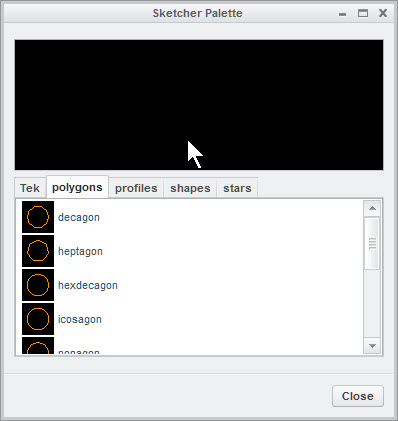The image size is (398, 421).
Task: Click the hexdecagon text label
Action: (88, 285)
